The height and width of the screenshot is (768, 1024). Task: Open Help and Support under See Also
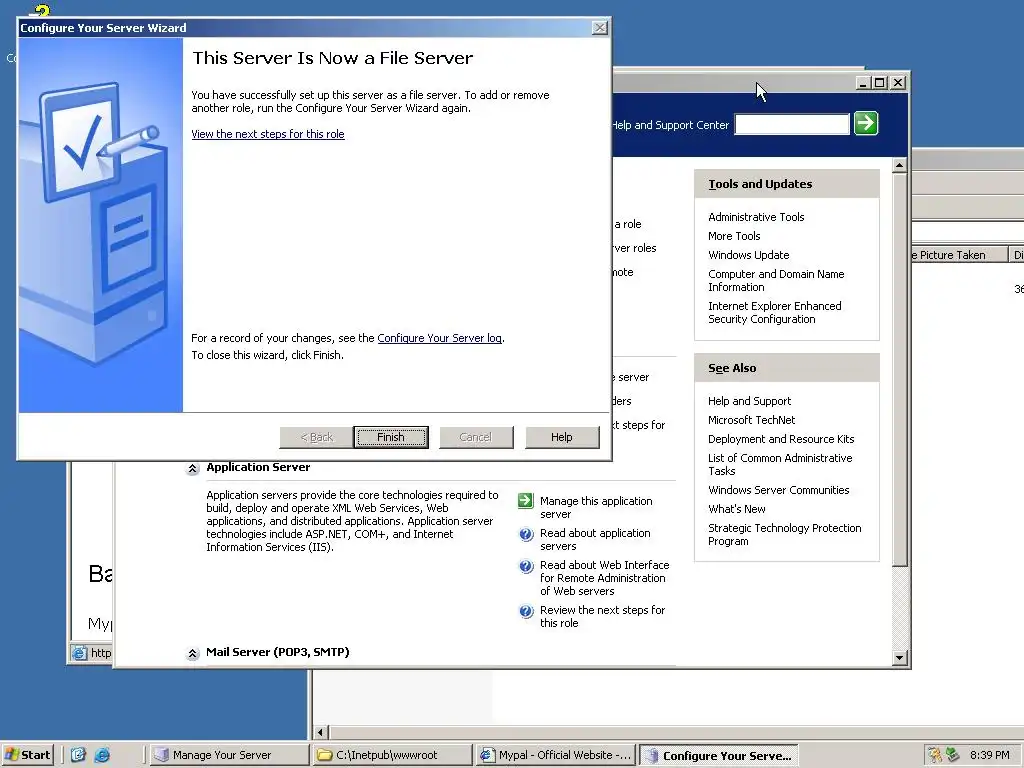[x=749, y=401]
